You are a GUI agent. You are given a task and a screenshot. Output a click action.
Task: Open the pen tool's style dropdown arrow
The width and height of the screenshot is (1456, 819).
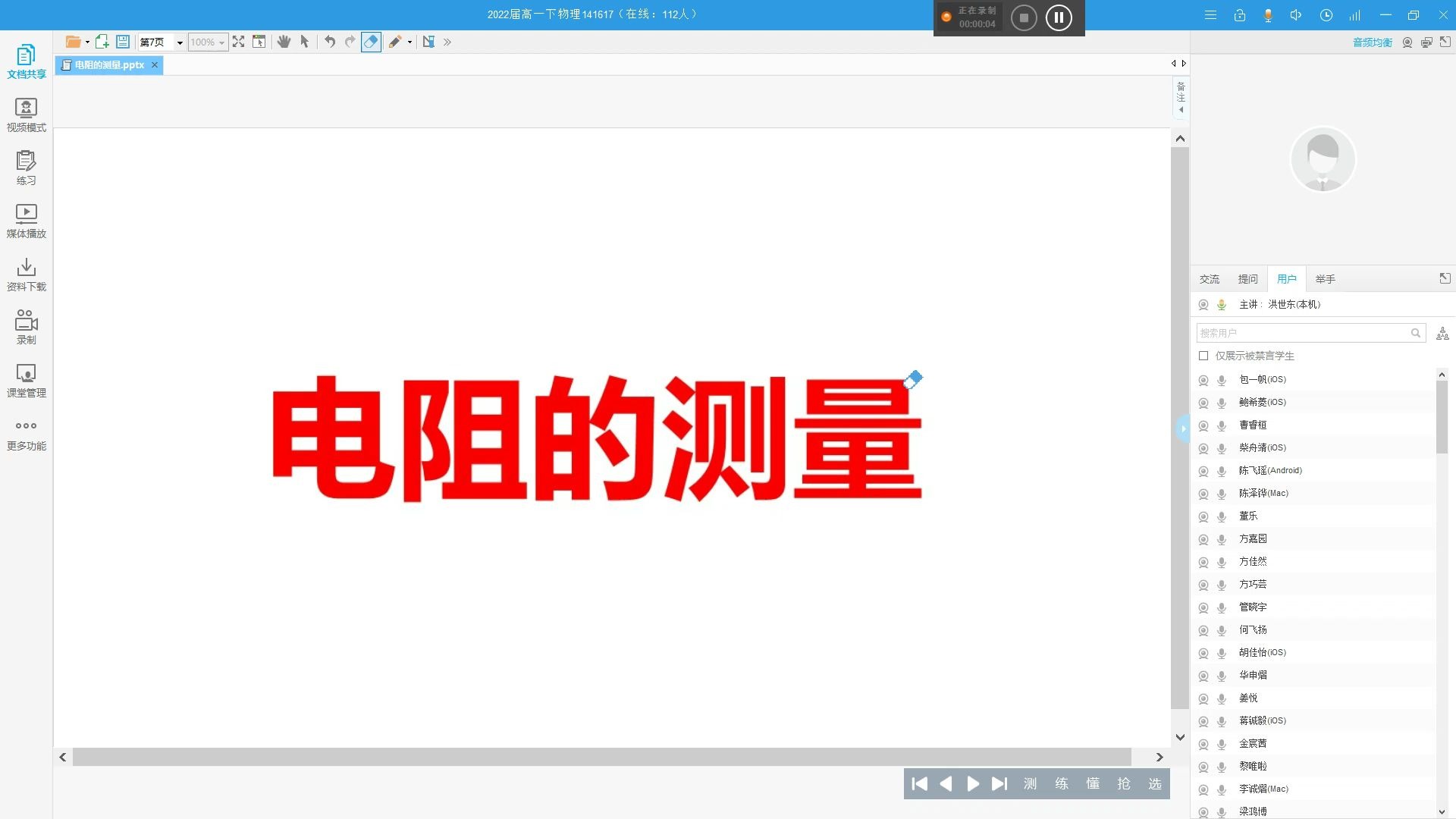[409, 42]
